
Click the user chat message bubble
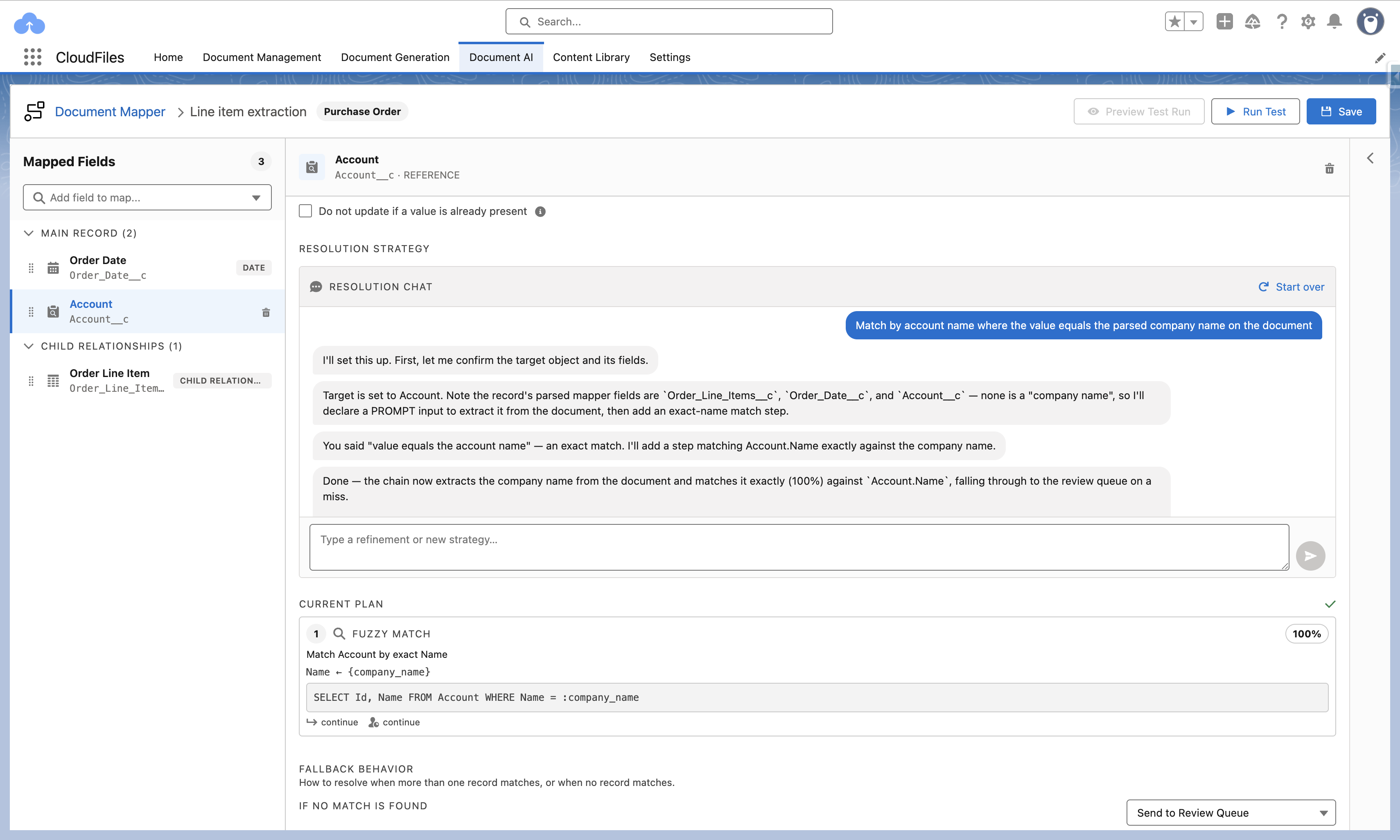pos(1084,325)
